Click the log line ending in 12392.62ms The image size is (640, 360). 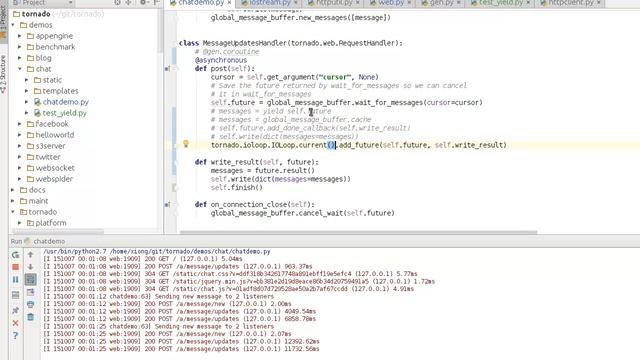tap(181, 341)
